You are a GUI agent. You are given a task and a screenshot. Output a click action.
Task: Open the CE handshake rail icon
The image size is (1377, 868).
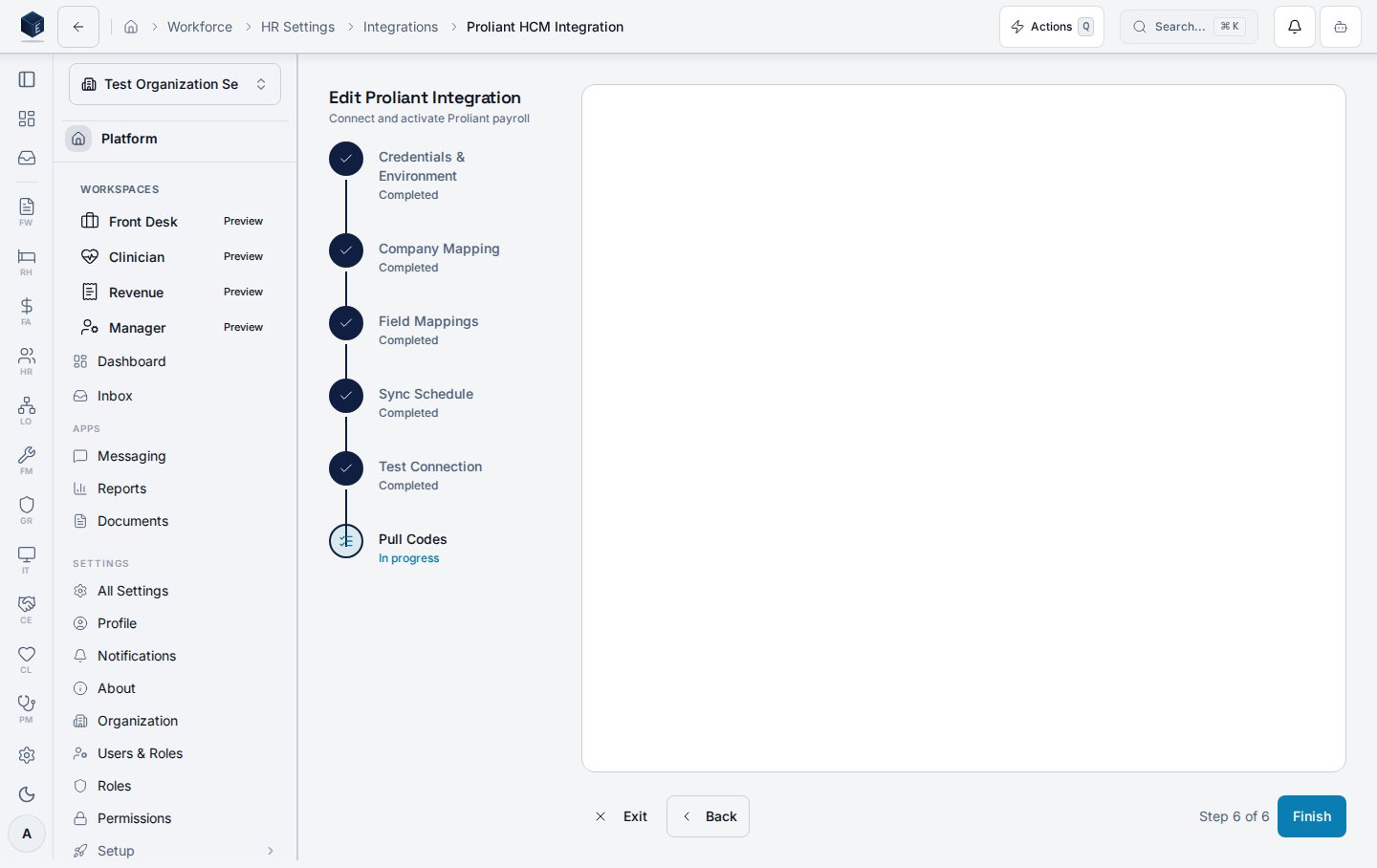click(27, 610)
